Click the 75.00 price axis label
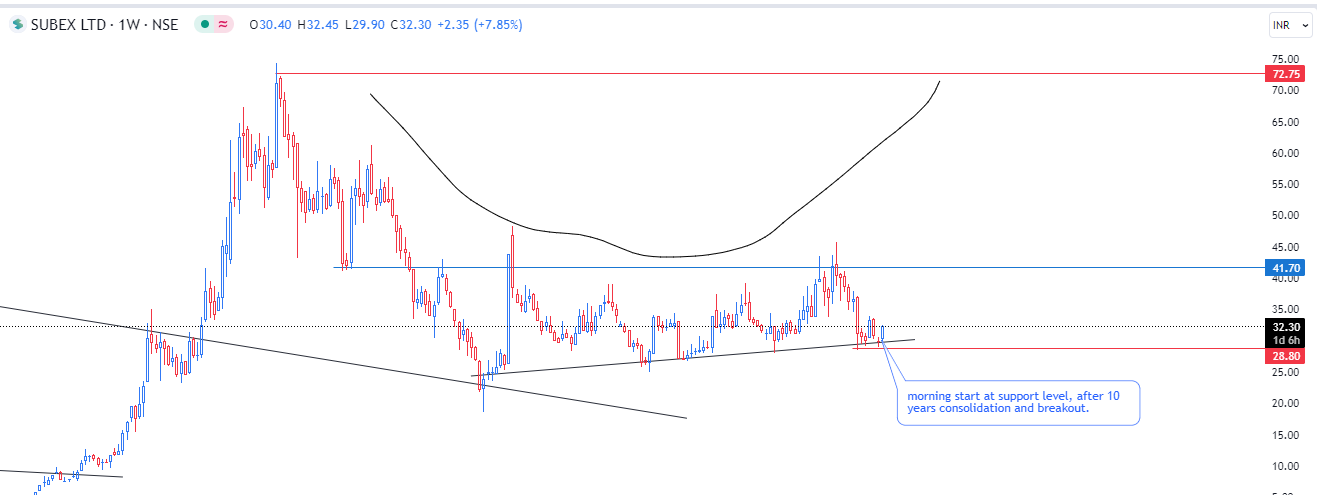Screen dimensions: 1317x495 pos(1284,59)
